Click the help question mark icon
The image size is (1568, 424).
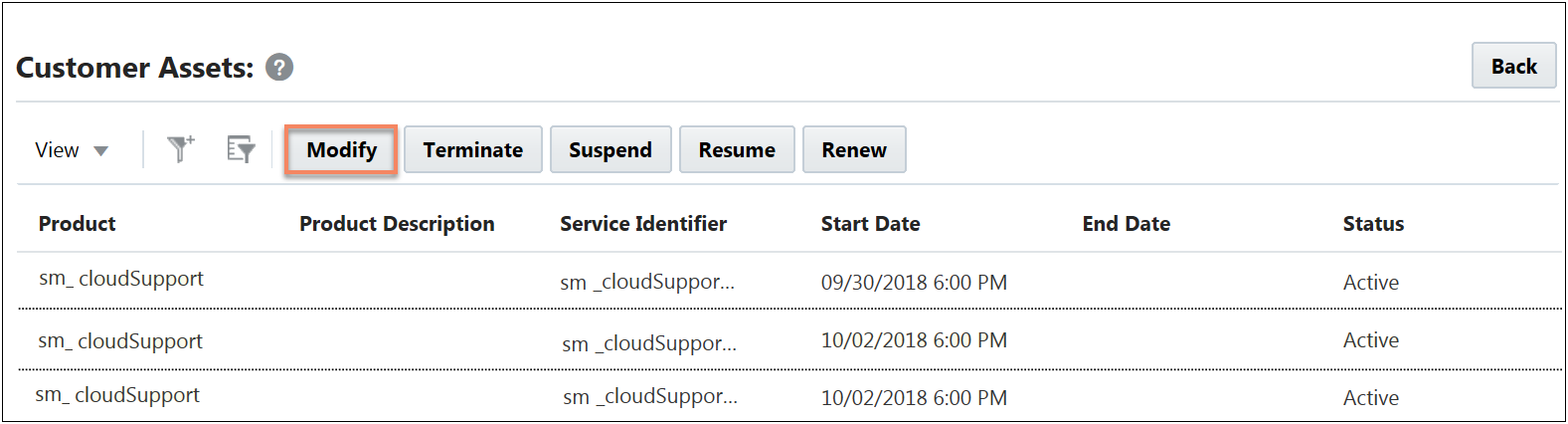[x=279, y=68]
